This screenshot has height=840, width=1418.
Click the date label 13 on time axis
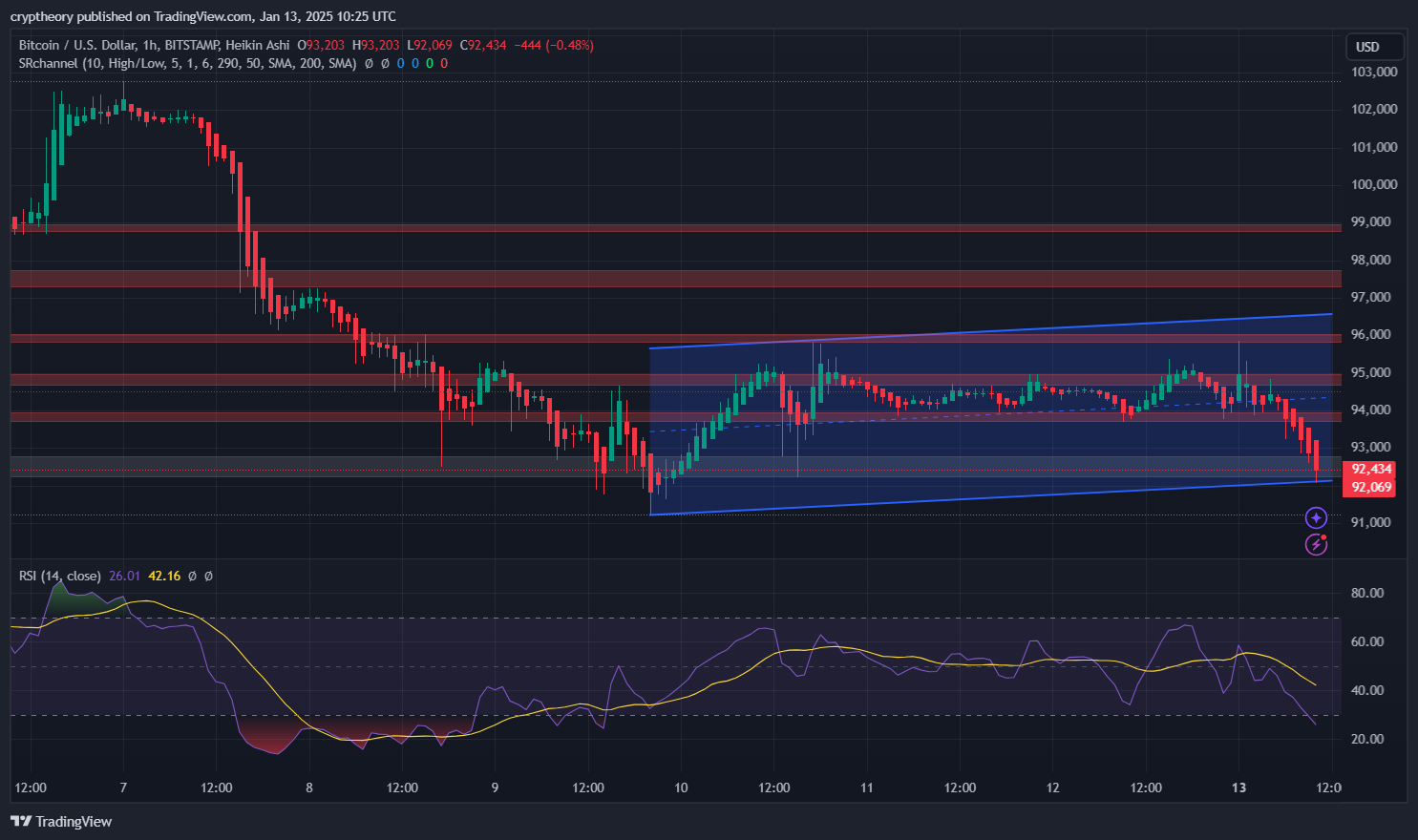point(1238,787)
